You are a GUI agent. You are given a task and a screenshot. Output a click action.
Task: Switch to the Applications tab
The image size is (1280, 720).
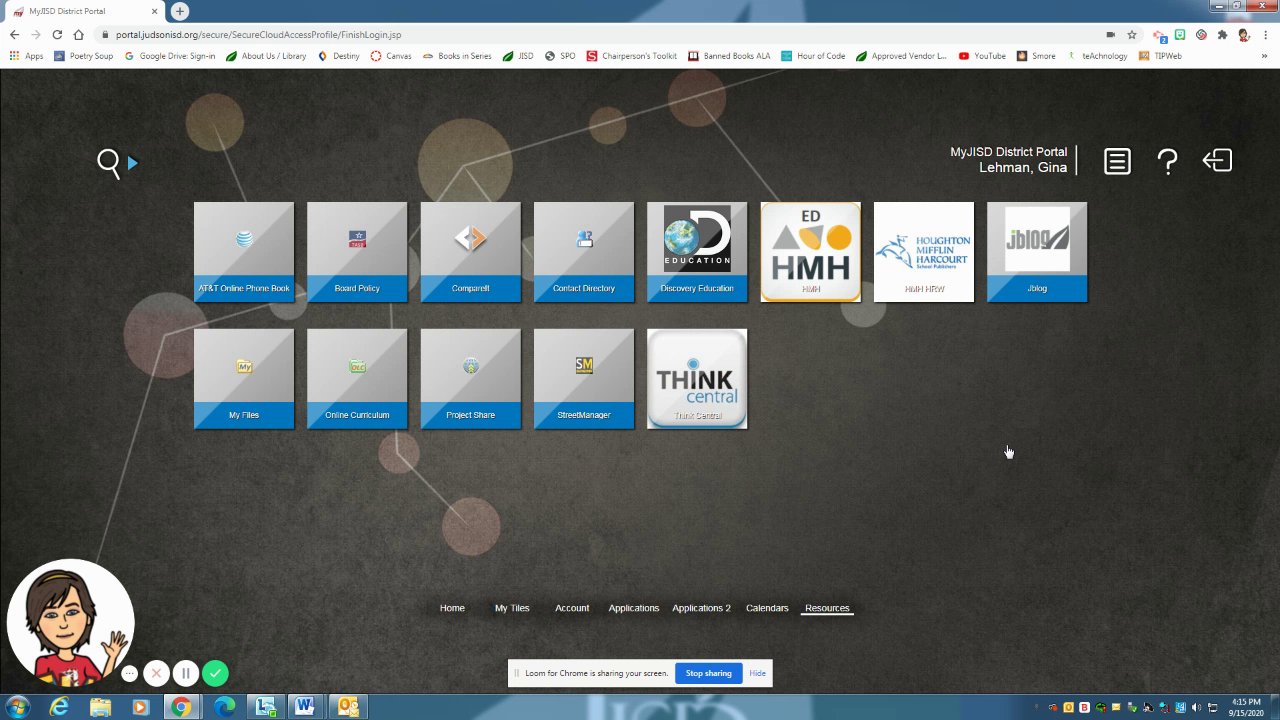634,608
